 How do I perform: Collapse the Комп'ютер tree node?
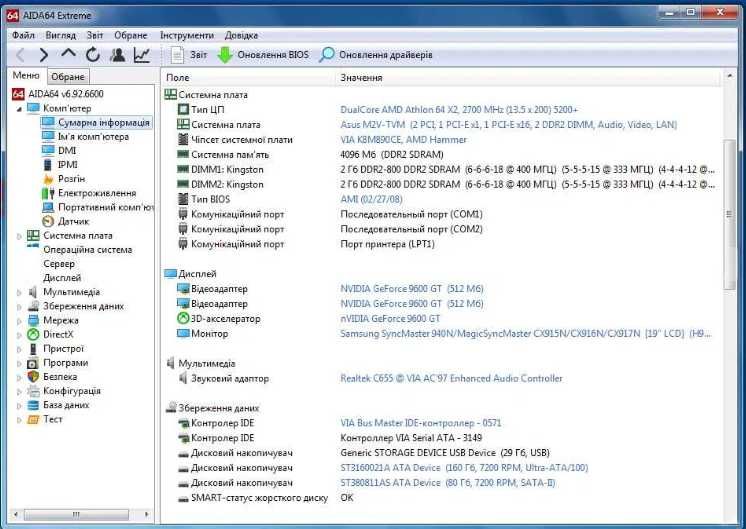pyautogui.click(x=19, y=109)
